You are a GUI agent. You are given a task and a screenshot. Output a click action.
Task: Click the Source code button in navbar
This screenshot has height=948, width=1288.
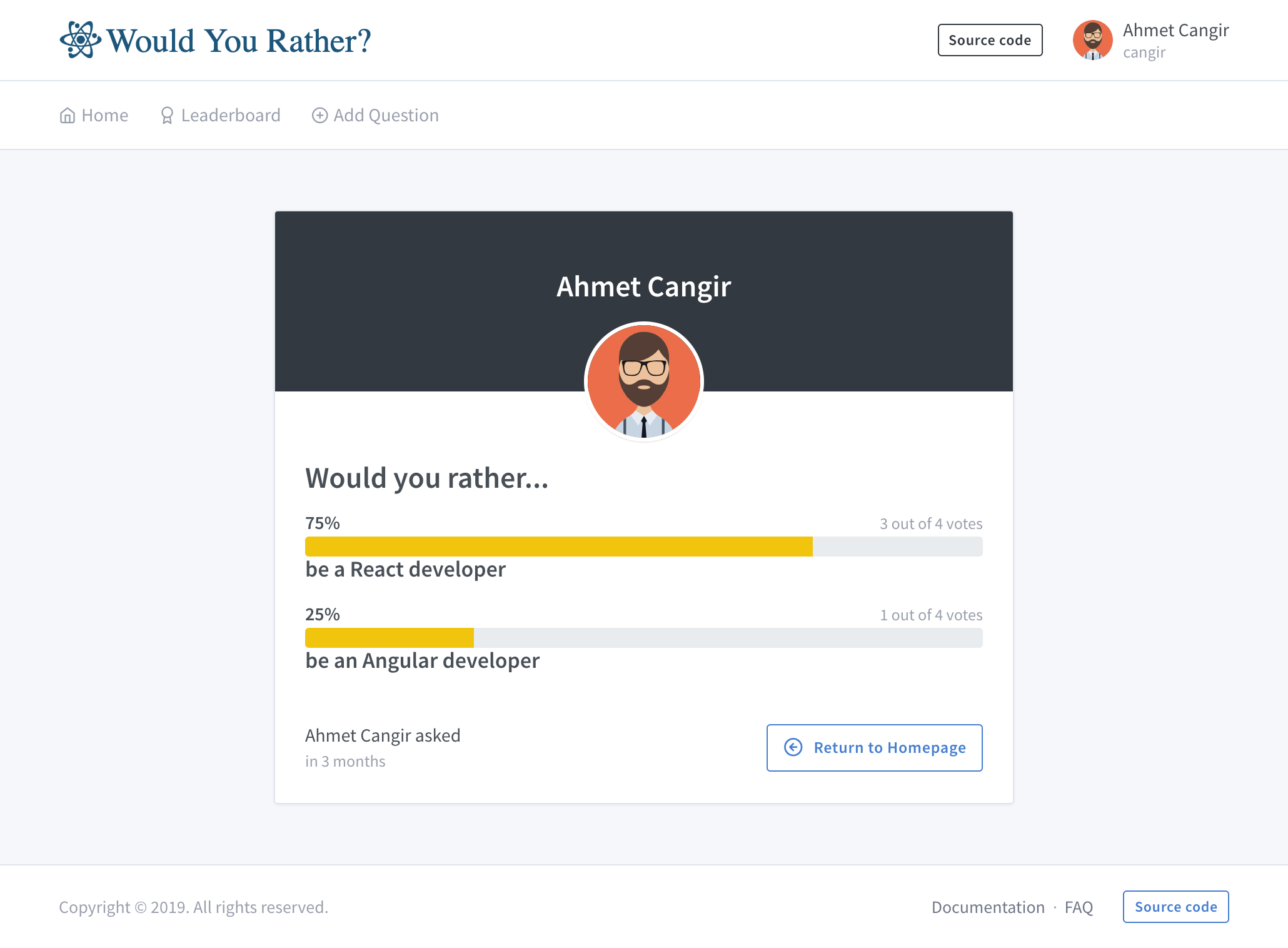990,40
